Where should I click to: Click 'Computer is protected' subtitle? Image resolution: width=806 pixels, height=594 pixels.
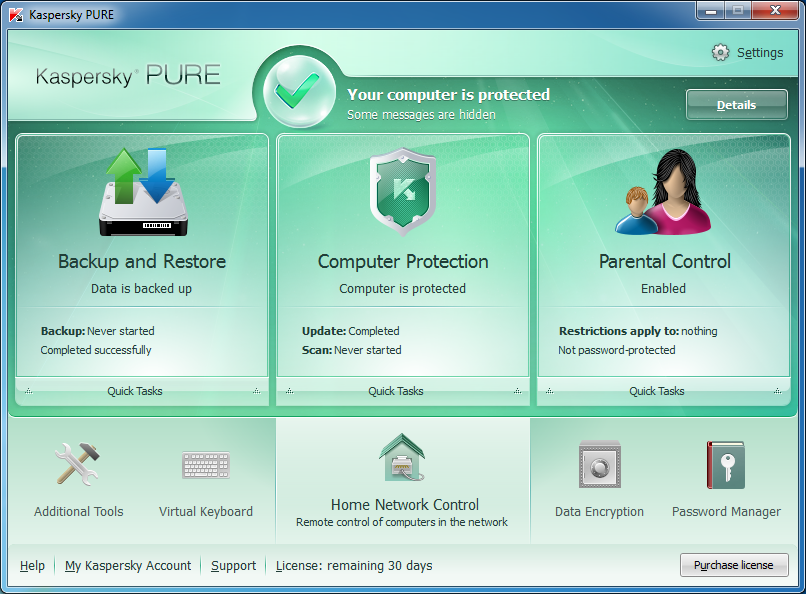(x=402, y=289)
